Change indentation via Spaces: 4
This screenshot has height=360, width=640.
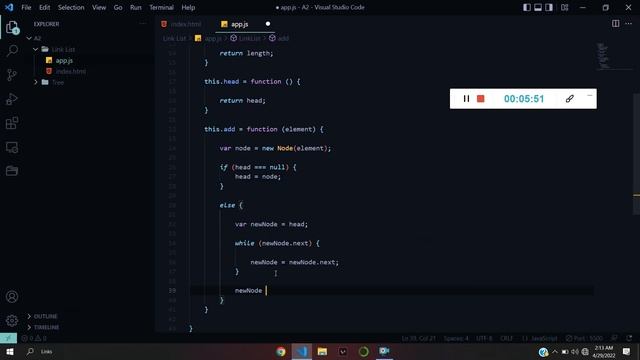click(456, 338)
